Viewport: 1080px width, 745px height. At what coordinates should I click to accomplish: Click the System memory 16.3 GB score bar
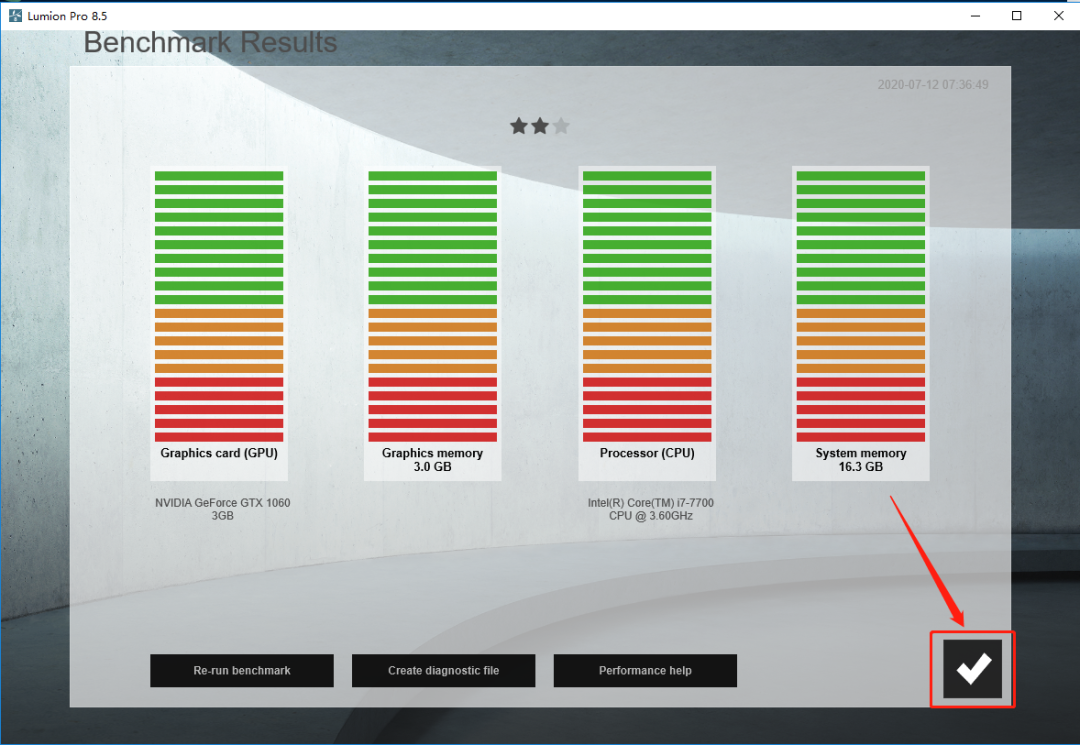861,306
